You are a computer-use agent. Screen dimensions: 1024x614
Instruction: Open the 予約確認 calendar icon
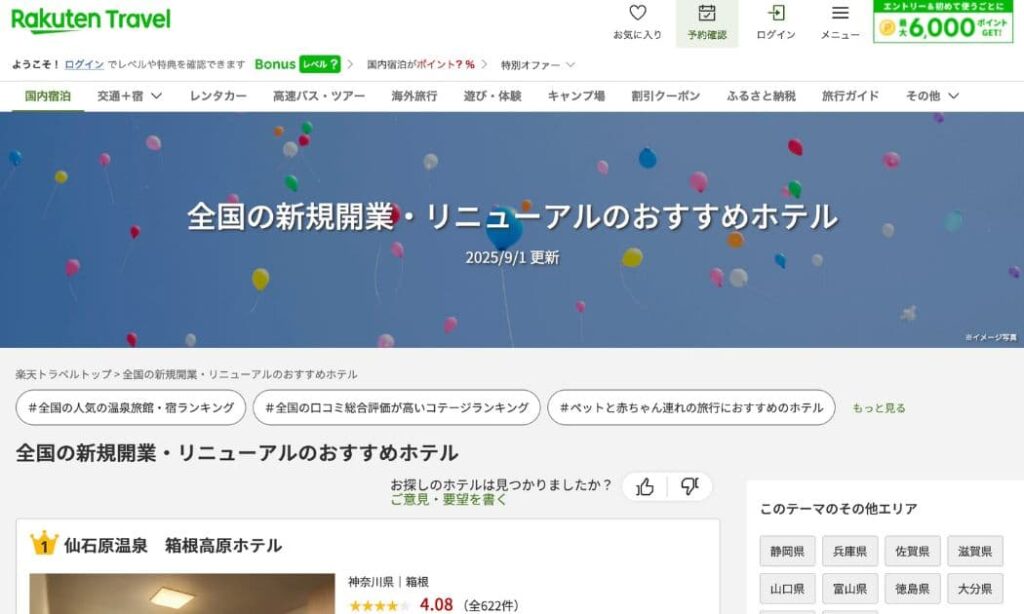click(x=707, y=13)
